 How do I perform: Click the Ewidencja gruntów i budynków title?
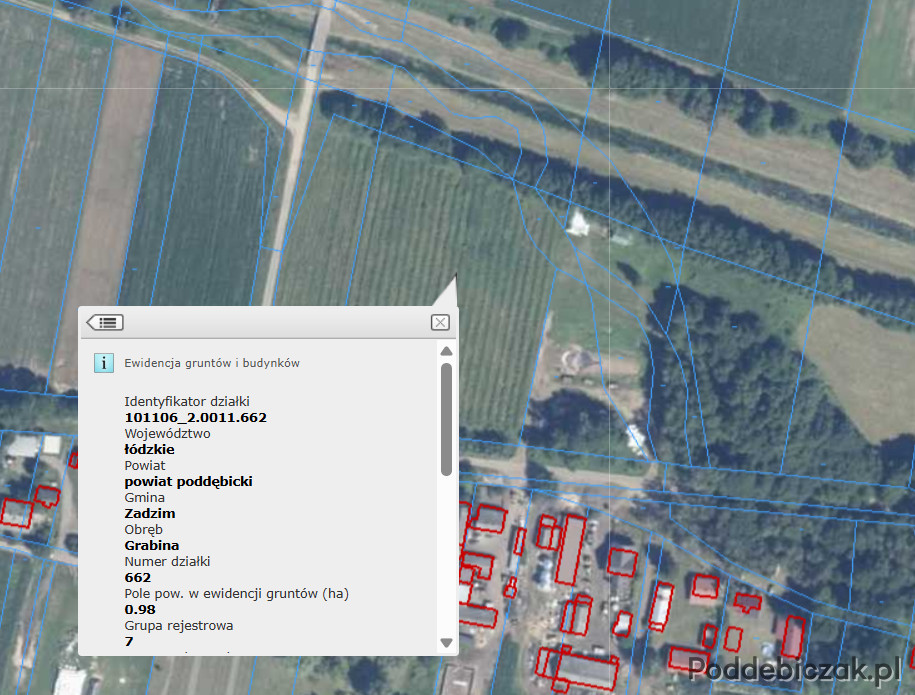(212, 363)
